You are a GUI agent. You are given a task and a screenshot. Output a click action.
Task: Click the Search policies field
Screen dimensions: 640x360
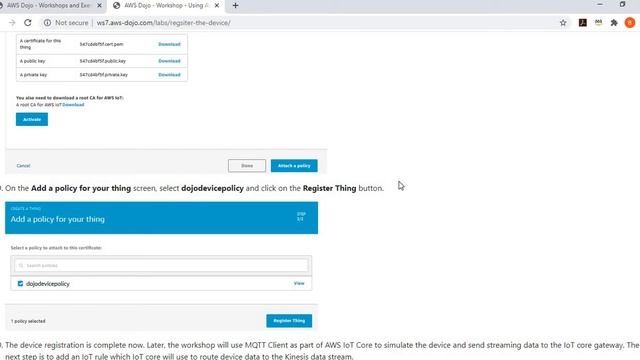tap(161, 265)
